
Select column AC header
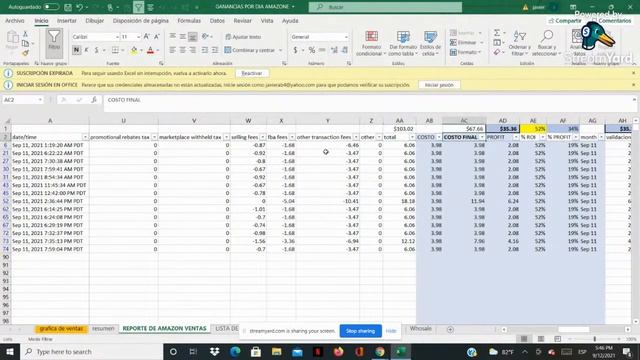(464, 121)
